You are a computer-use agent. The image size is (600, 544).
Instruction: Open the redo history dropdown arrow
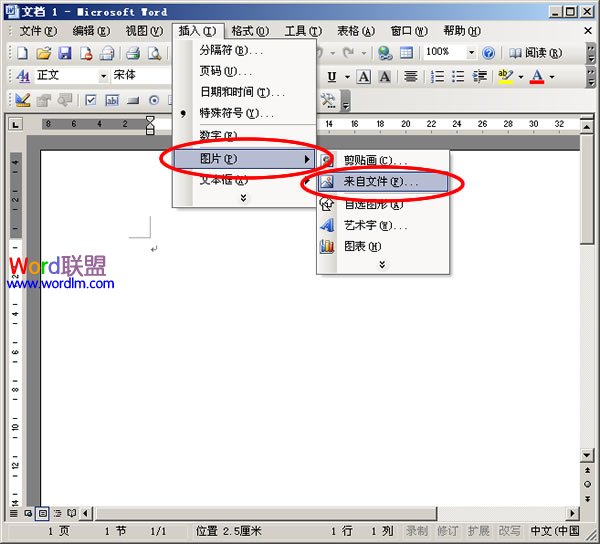click(364, 53)
